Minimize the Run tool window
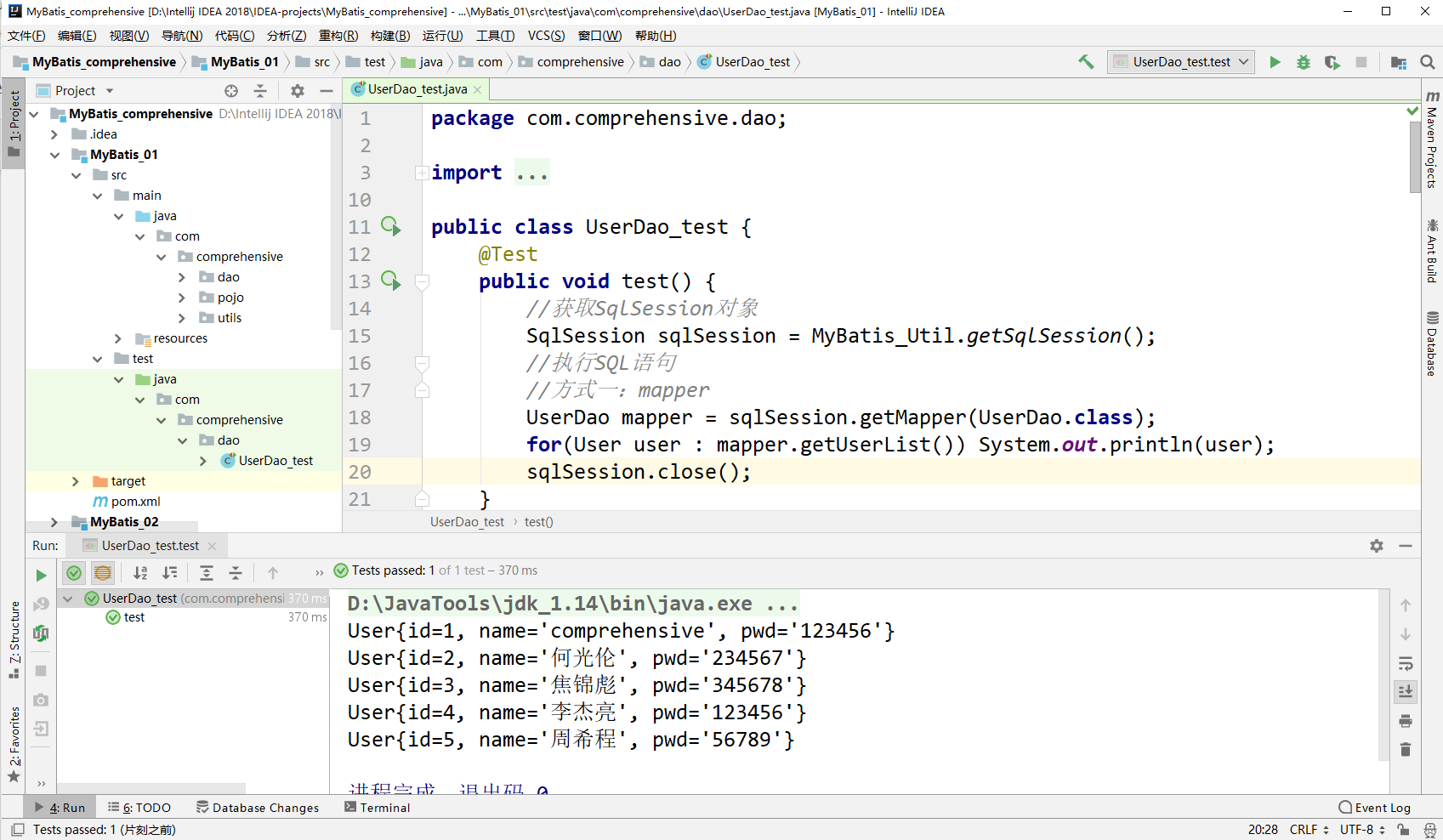Image resolution: width=1443 pixels, height=840 pixels. [1406, 546]
